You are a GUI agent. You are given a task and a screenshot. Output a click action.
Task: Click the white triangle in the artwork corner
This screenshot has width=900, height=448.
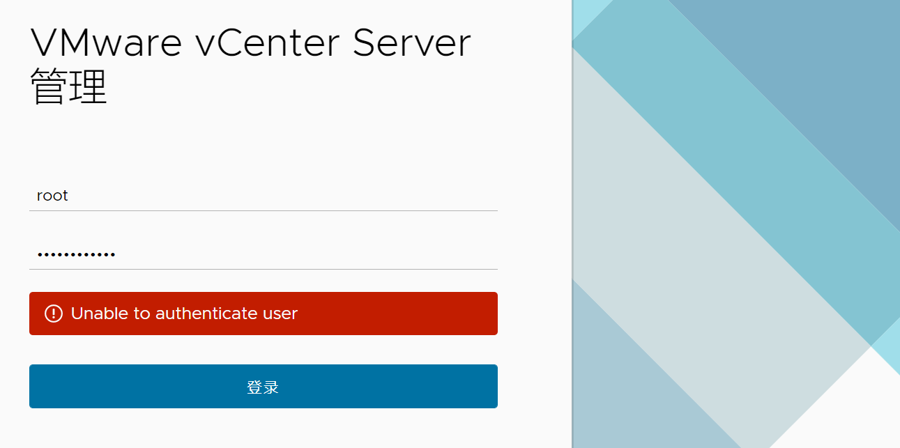pos(850,410)
